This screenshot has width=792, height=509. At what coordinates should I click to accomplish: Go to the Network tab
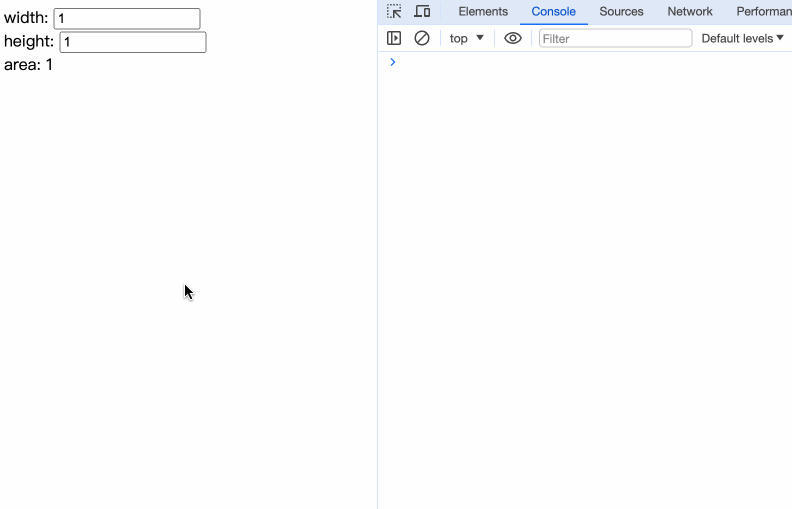click(x=690, y=12)
